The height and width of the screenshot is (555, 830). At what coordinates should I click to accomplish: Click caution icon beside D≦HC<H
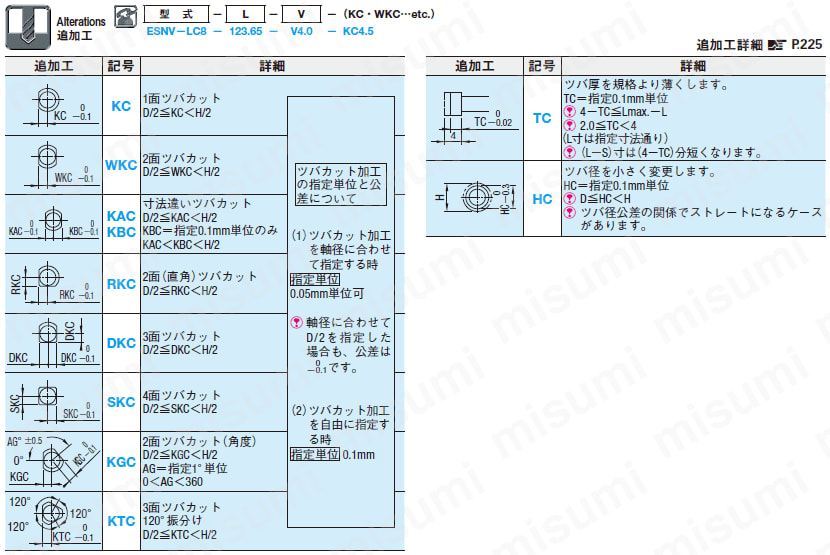(570, 199)
